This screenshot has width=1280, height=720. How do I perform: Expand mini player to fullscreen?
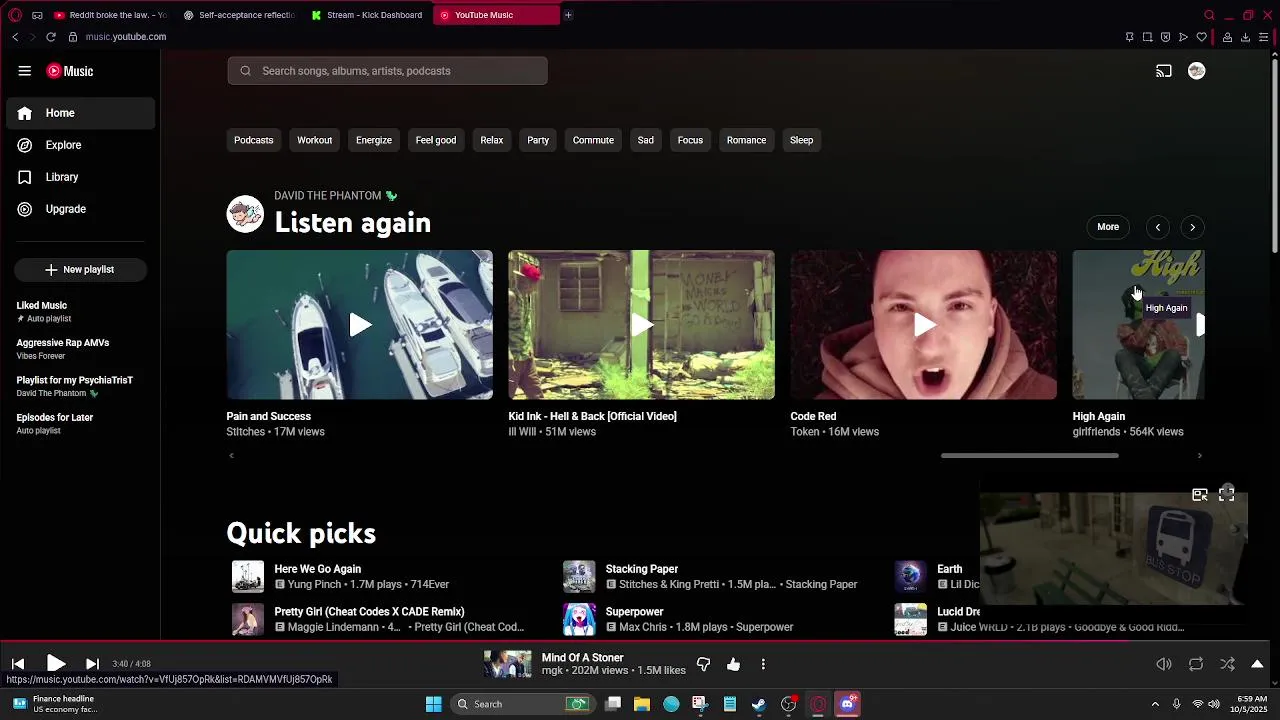pos(1227,495)
